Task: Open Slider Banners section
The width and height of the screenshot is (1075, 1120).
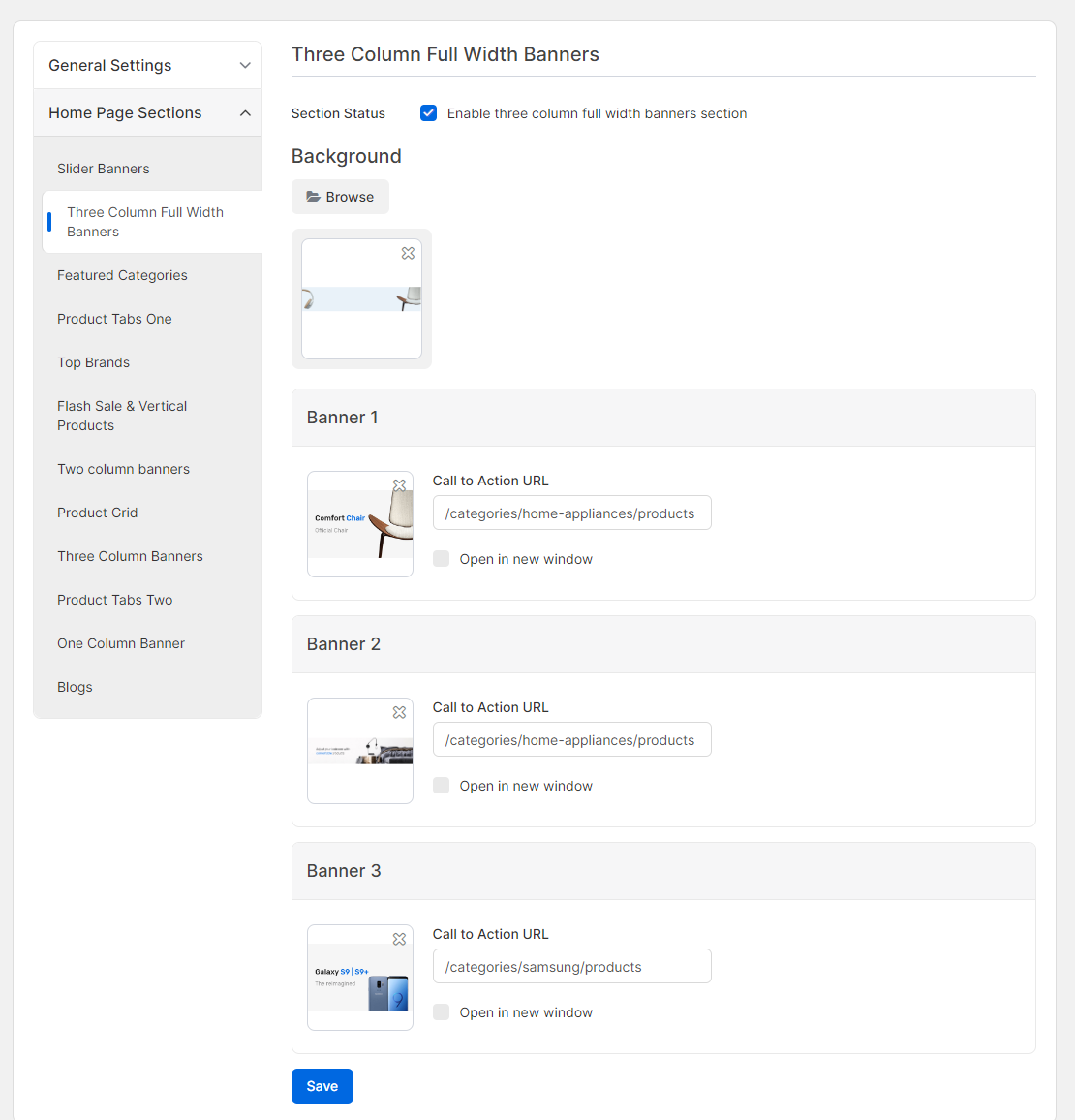Action: pyautogui.click(x=104, y=169)
